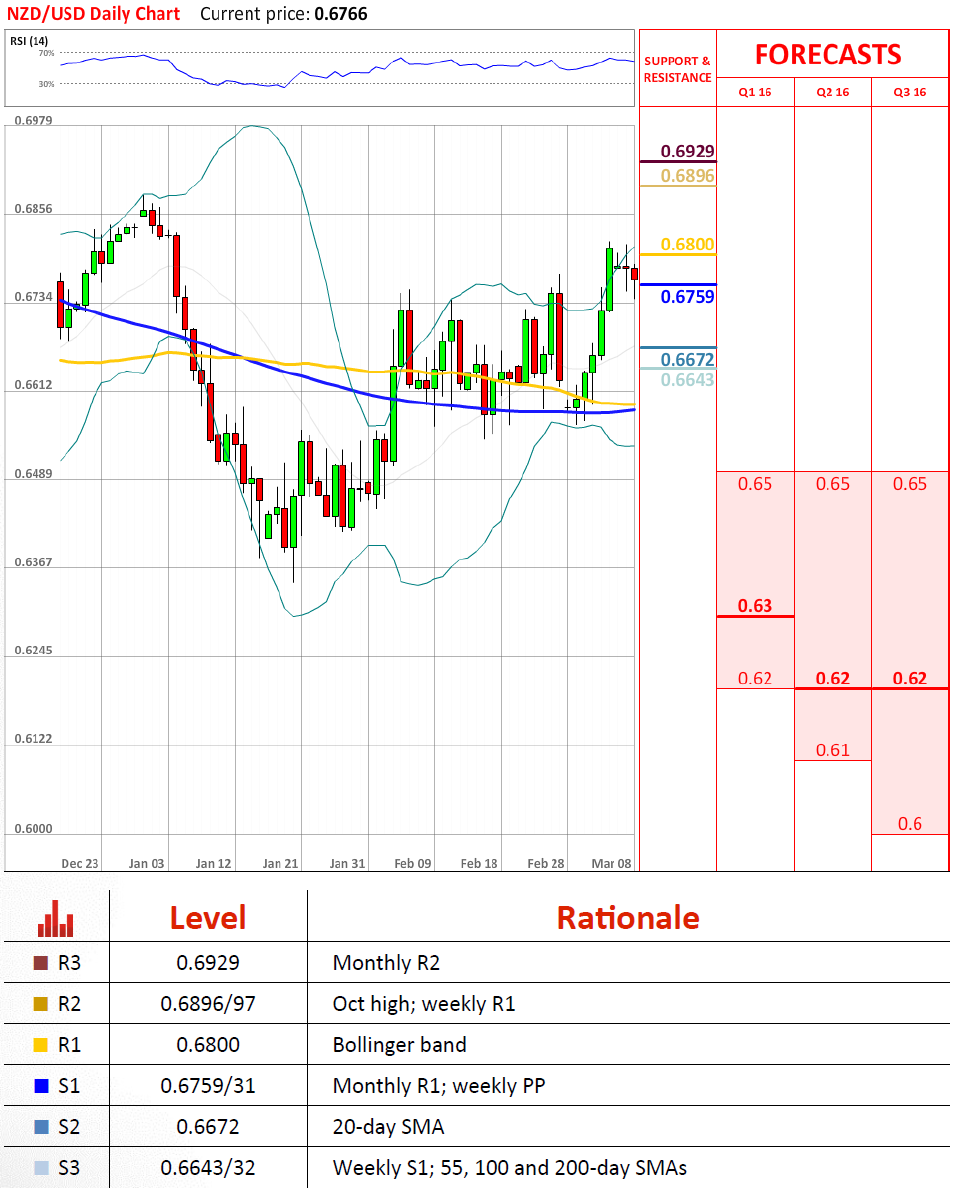966x1188 pixels.
Task: Click the Feb 18 date axis label
Action: click(479, 863)
